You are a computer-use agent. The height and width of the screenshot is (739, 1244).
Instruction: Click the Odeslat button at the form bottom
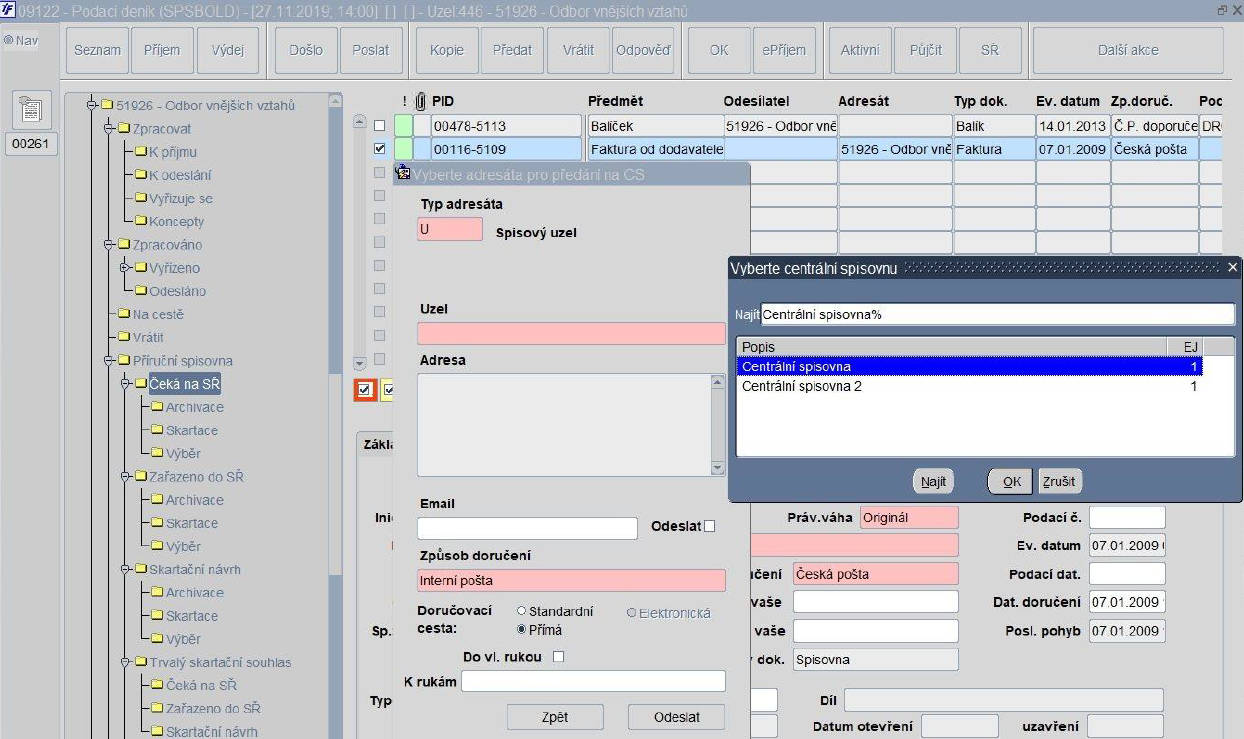(676, 717)
